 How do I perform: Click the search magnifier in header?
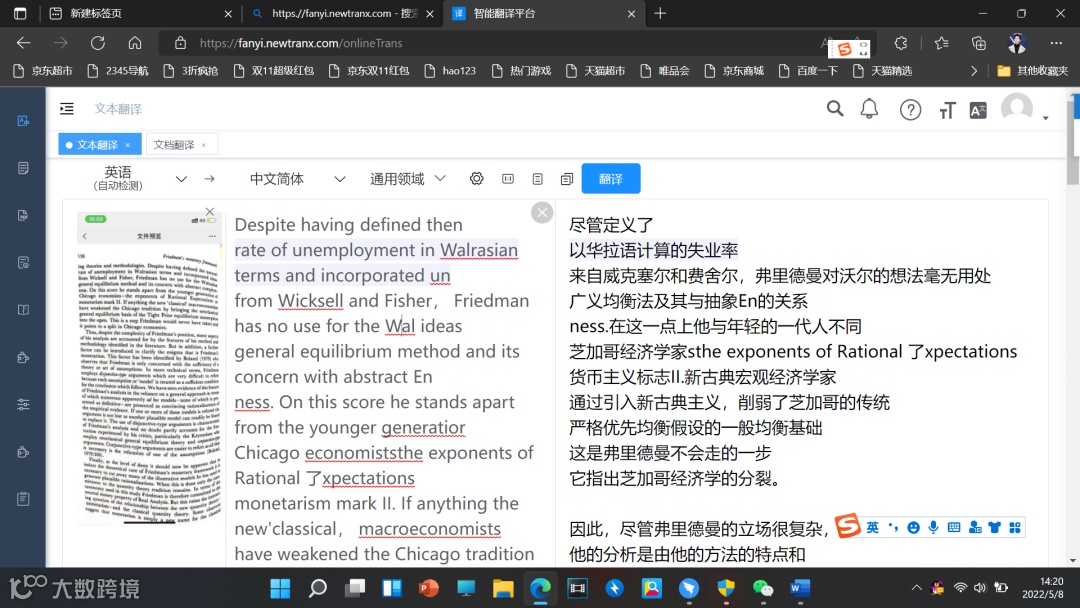(x=835, y=109)
